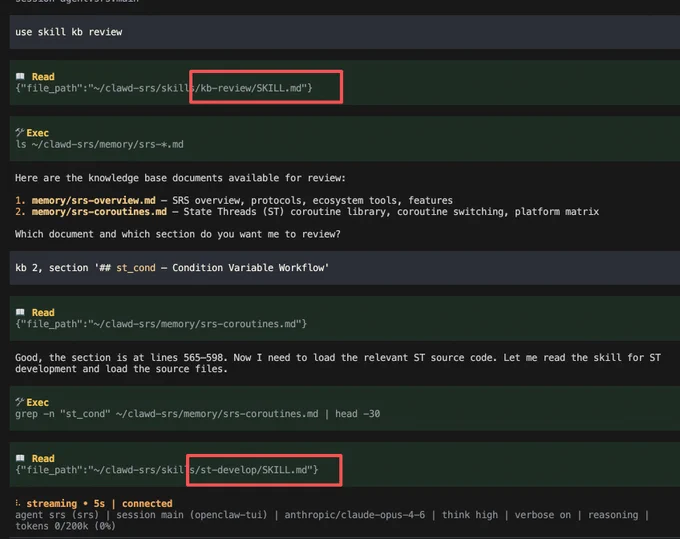Click the 'Read' label above the kb-review path
This screenshot has height=539, width=680.
[x=43, y=77]
